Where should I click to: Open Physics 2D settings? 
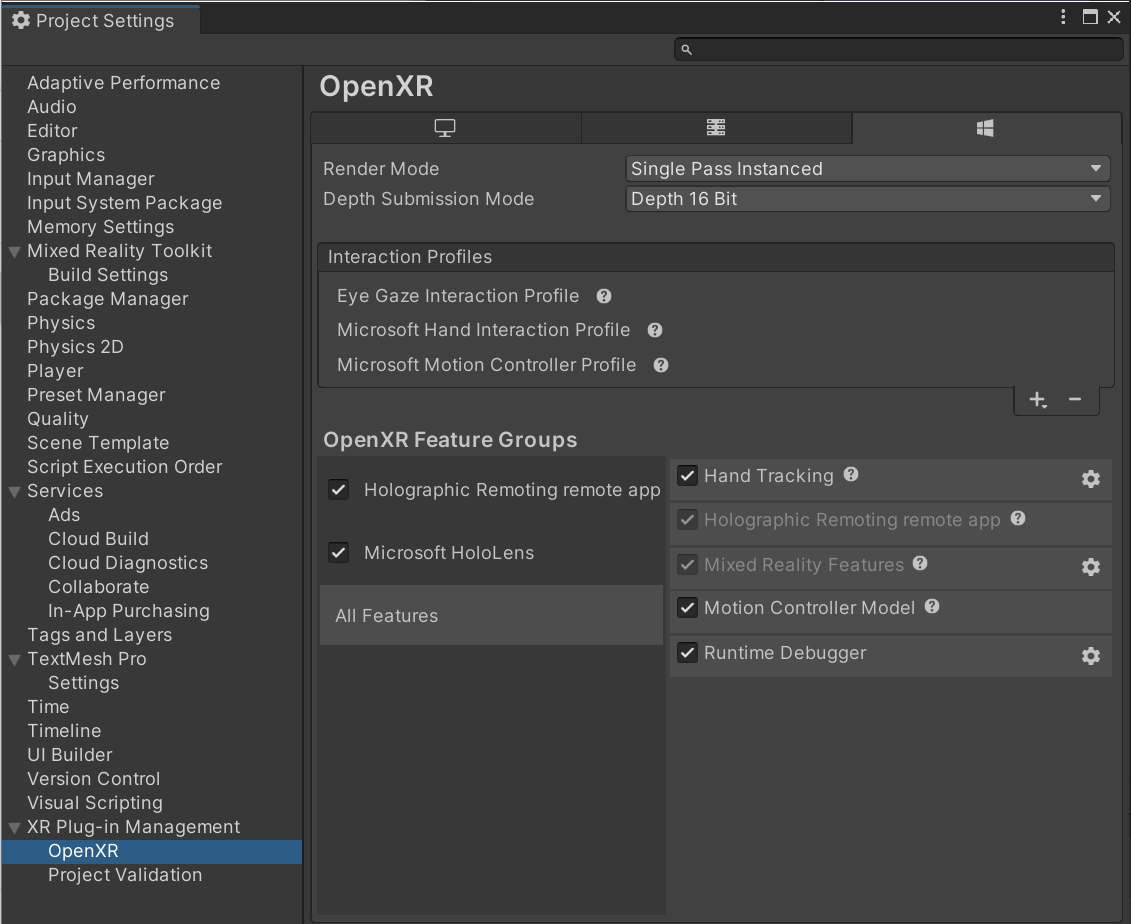76,347
